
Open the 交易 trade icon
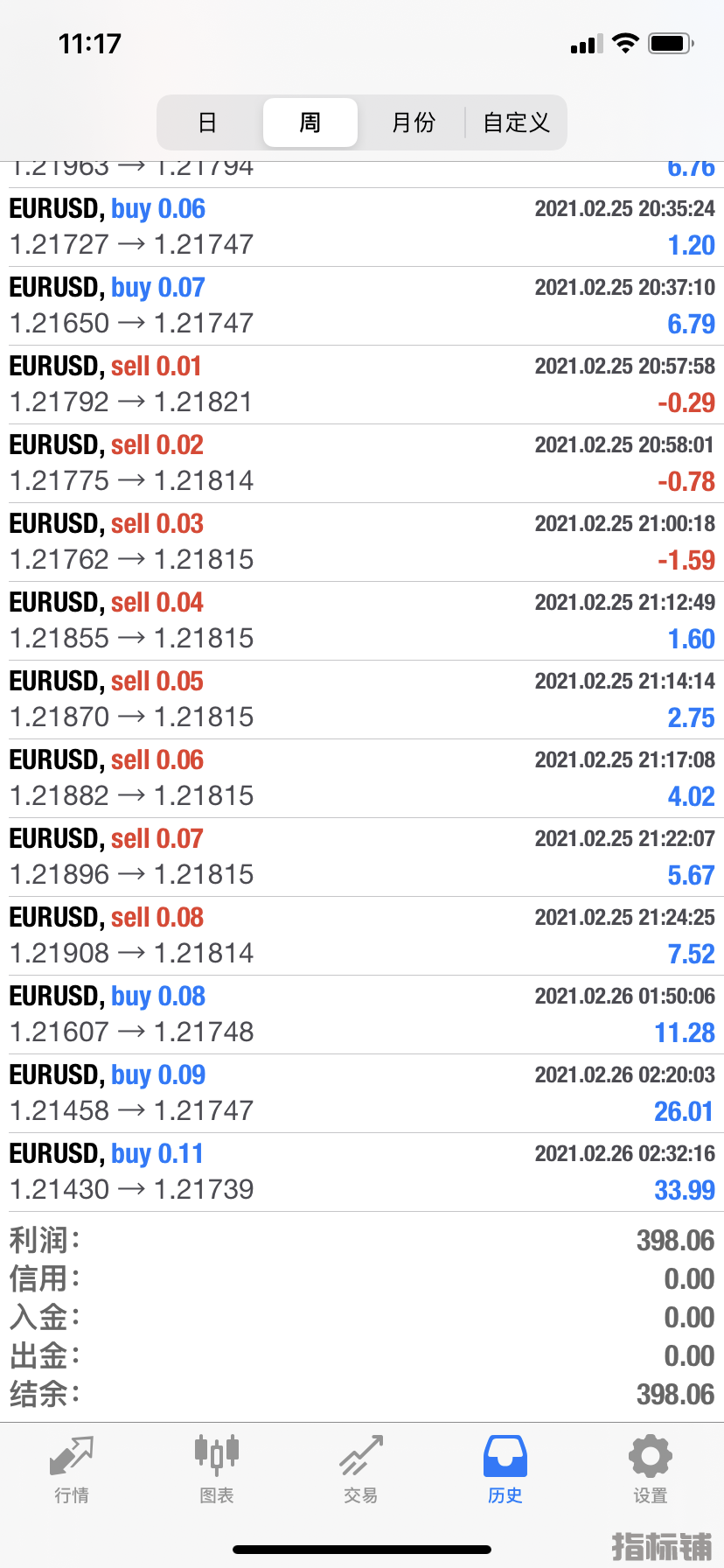click(x=361, y=1456)
